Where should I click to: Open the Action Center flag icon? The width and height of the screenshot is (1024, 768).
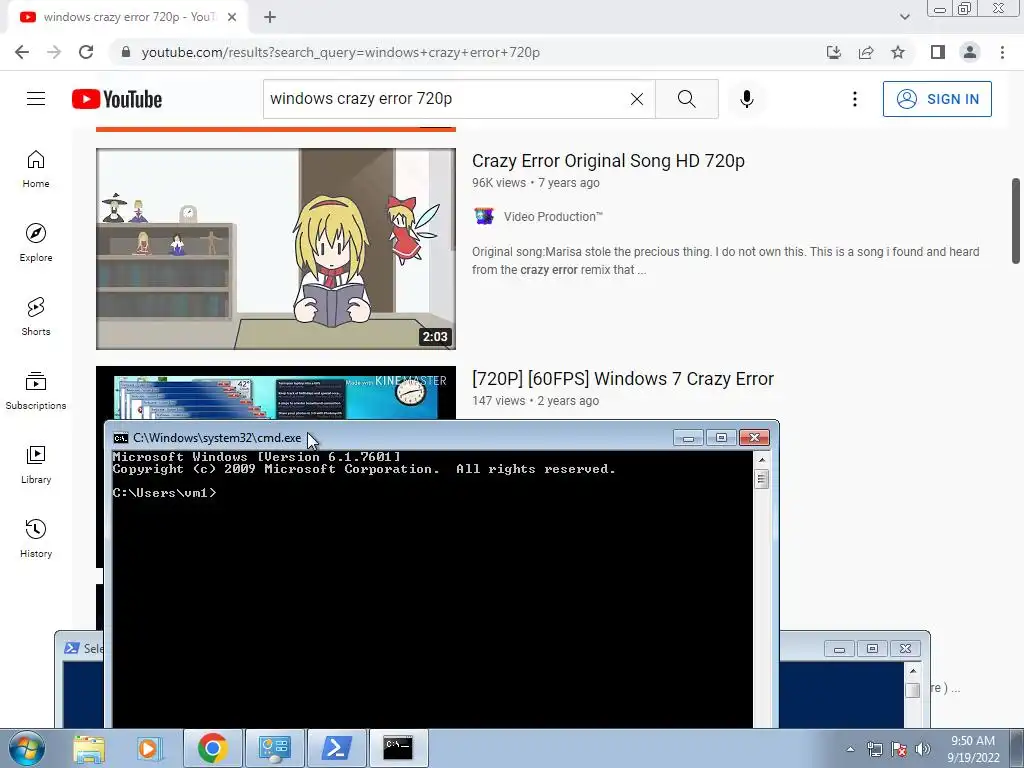pos(899,749)
